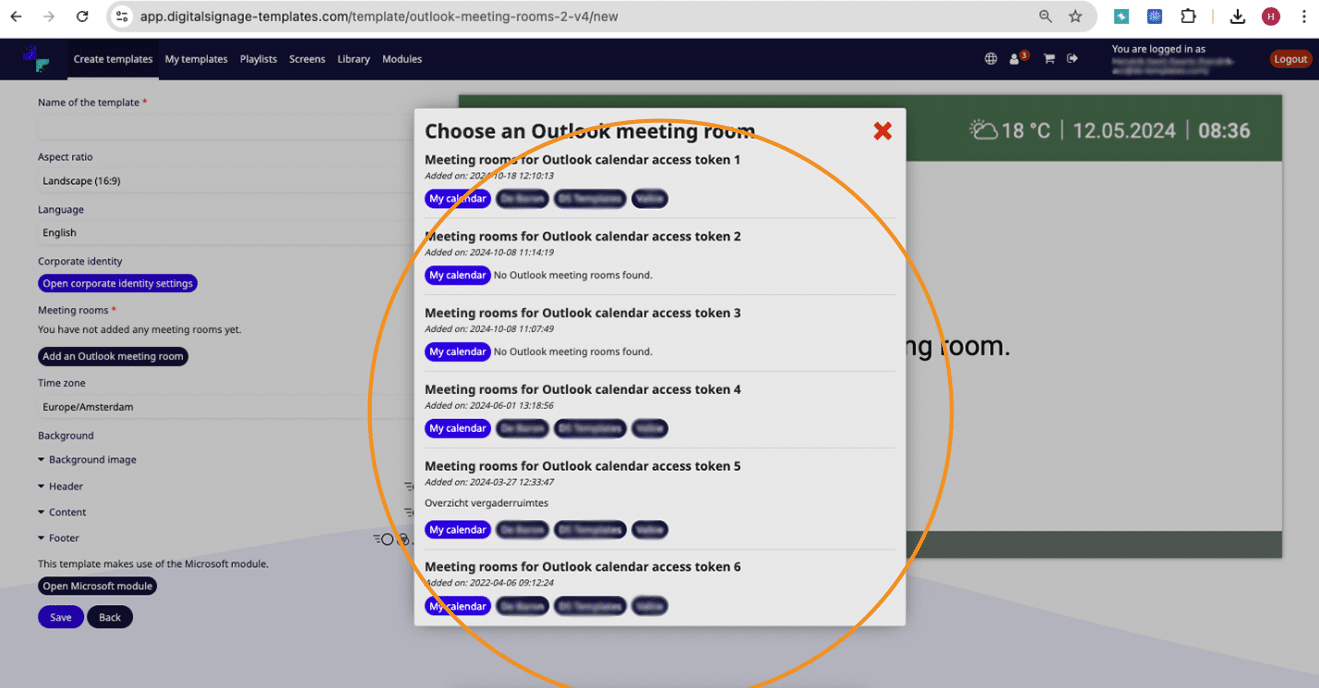This screenshot has width=1319, height=688.
Task: Expand the Content section
Action: click(x=62, y=512)
